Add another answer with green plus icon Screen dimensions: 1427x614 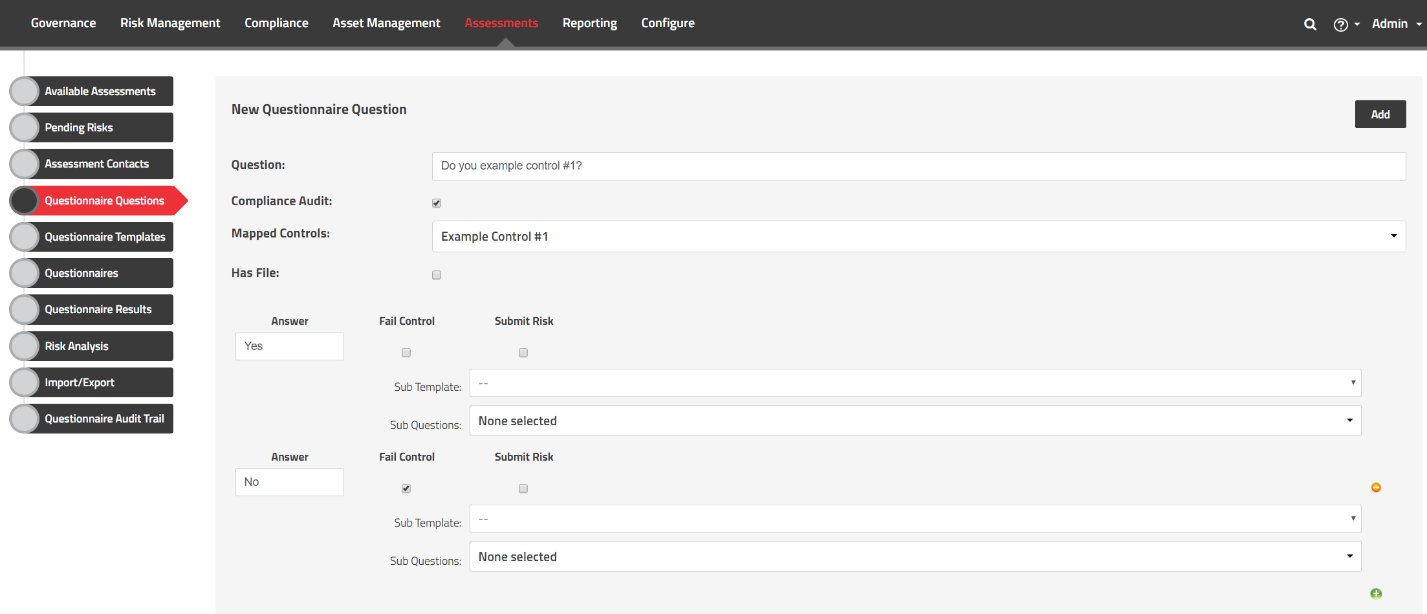pyautogui.click(x=1376, y=593)
